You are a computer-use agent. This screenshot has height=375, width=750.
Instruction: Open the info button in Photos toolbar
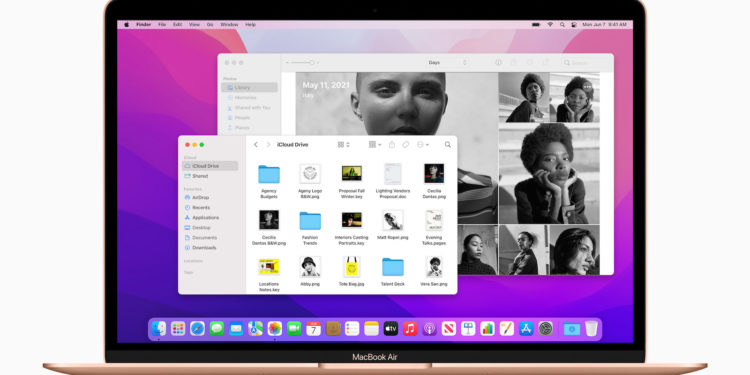pos(498,63)
